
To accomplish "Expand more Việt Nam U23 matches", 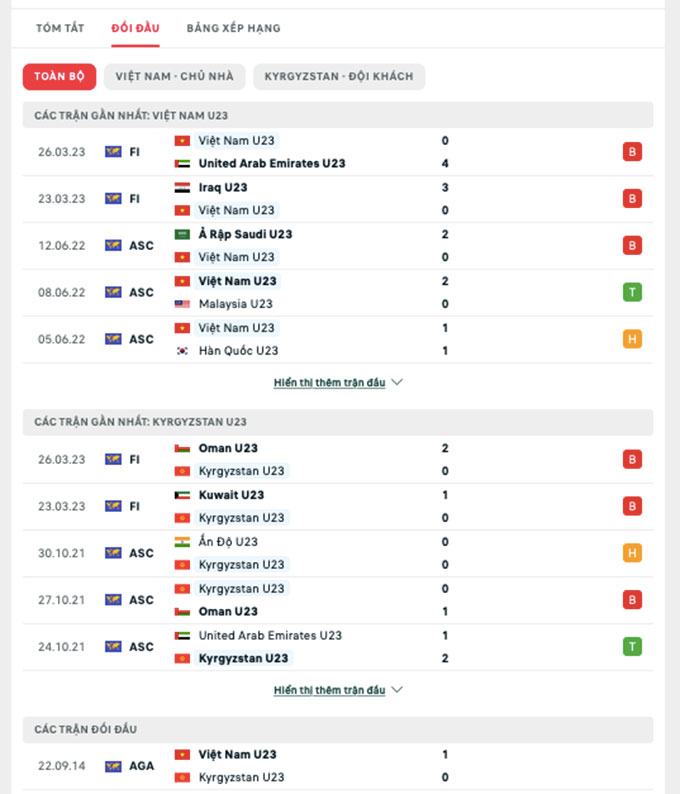I will tap(338, 382).
